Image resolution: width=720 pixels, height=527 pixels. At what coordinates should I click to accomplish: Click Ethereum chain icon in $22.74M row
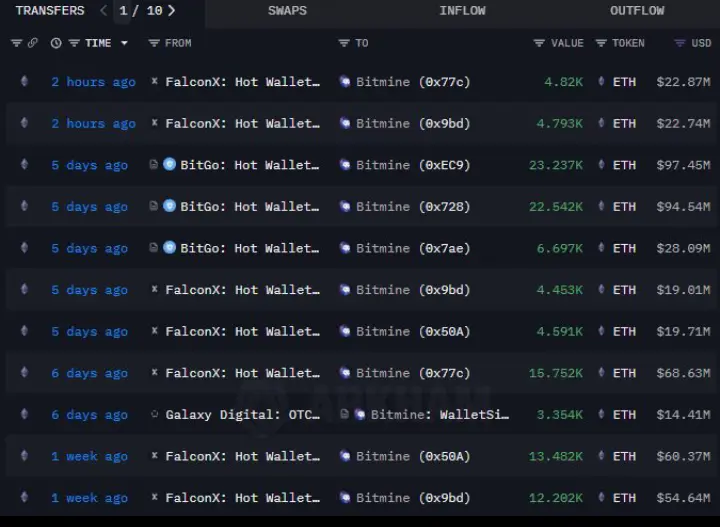(x=24, y=123)
